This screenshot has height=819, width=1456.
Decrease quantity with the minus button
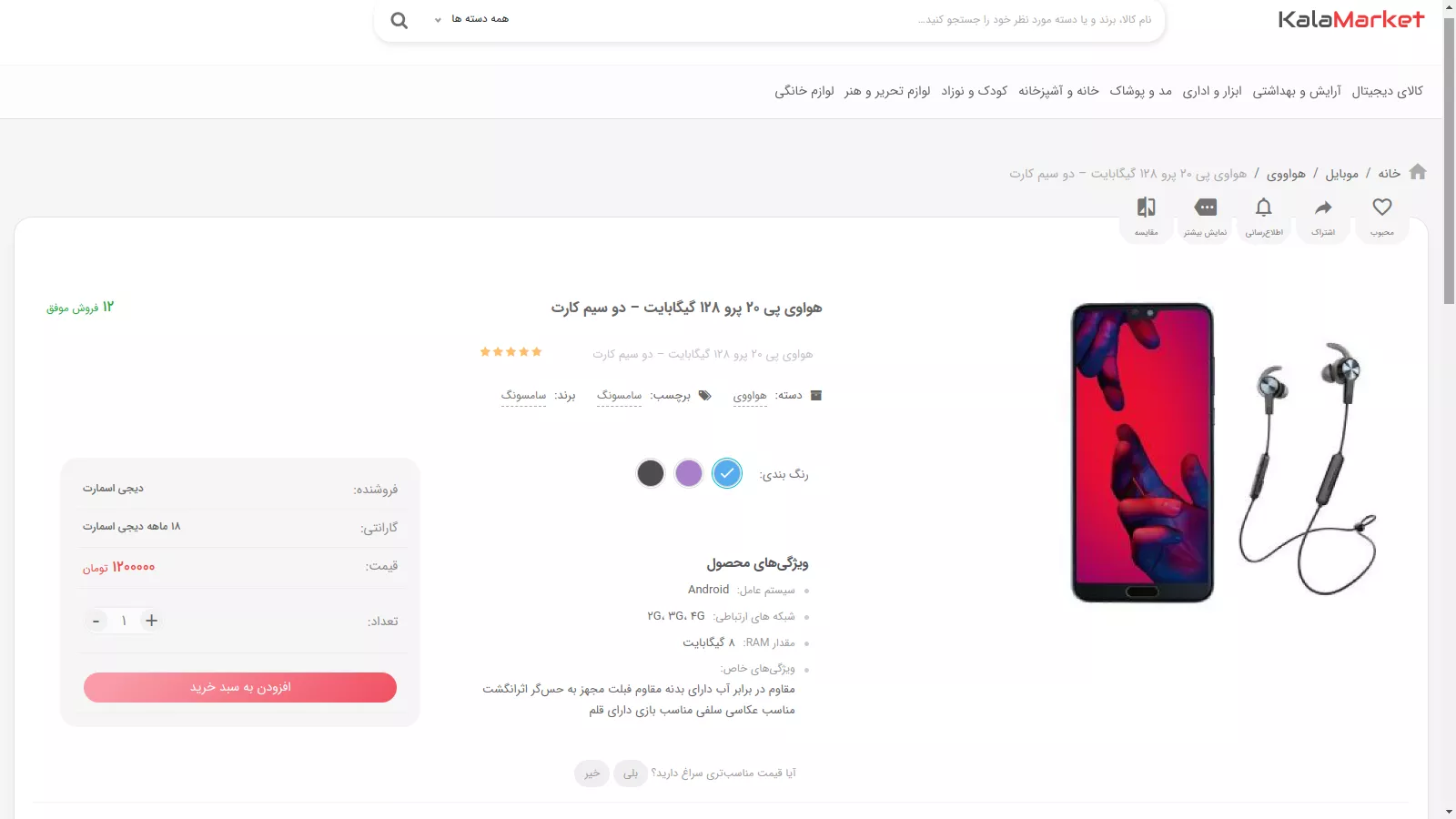pyautogui.click(x=96, y=621)
